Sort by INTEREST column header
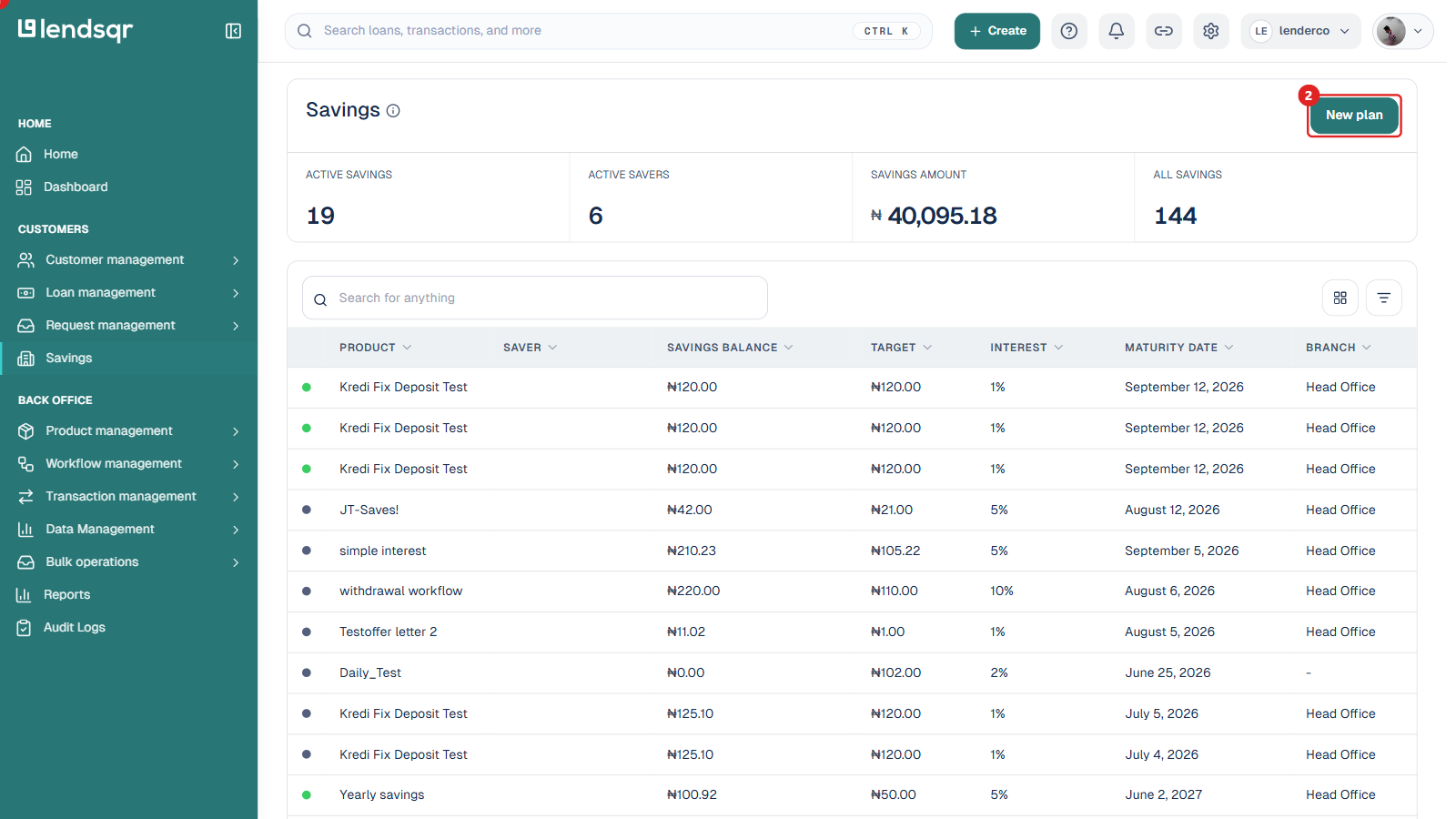This screenshot has width=1456, height=819. point(1026,348)
